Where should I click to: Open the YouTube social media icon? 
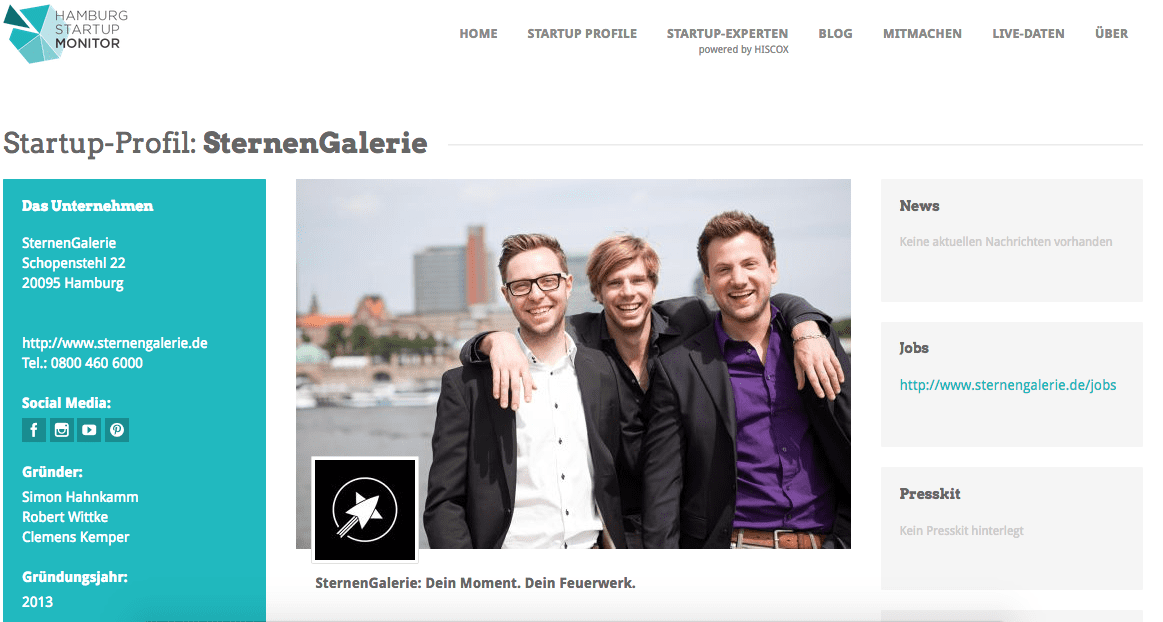[x=89, y=430]
